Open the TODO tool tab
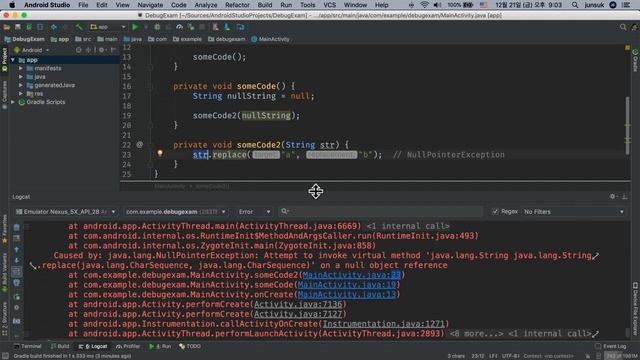Screen dimensions: 640x360 tap(190, 346)
